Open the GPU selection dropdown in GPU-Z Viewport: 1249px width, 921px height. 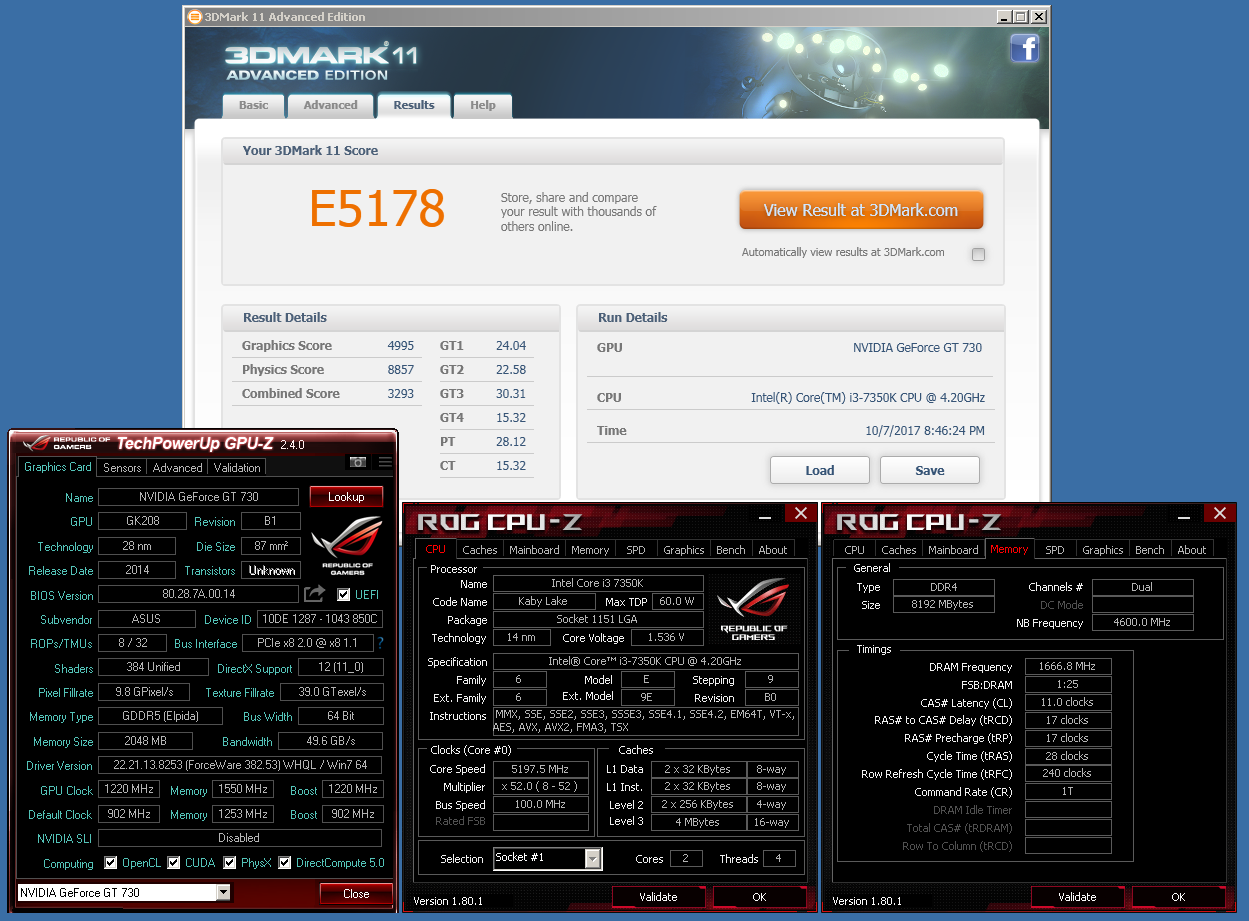[222, 892]
